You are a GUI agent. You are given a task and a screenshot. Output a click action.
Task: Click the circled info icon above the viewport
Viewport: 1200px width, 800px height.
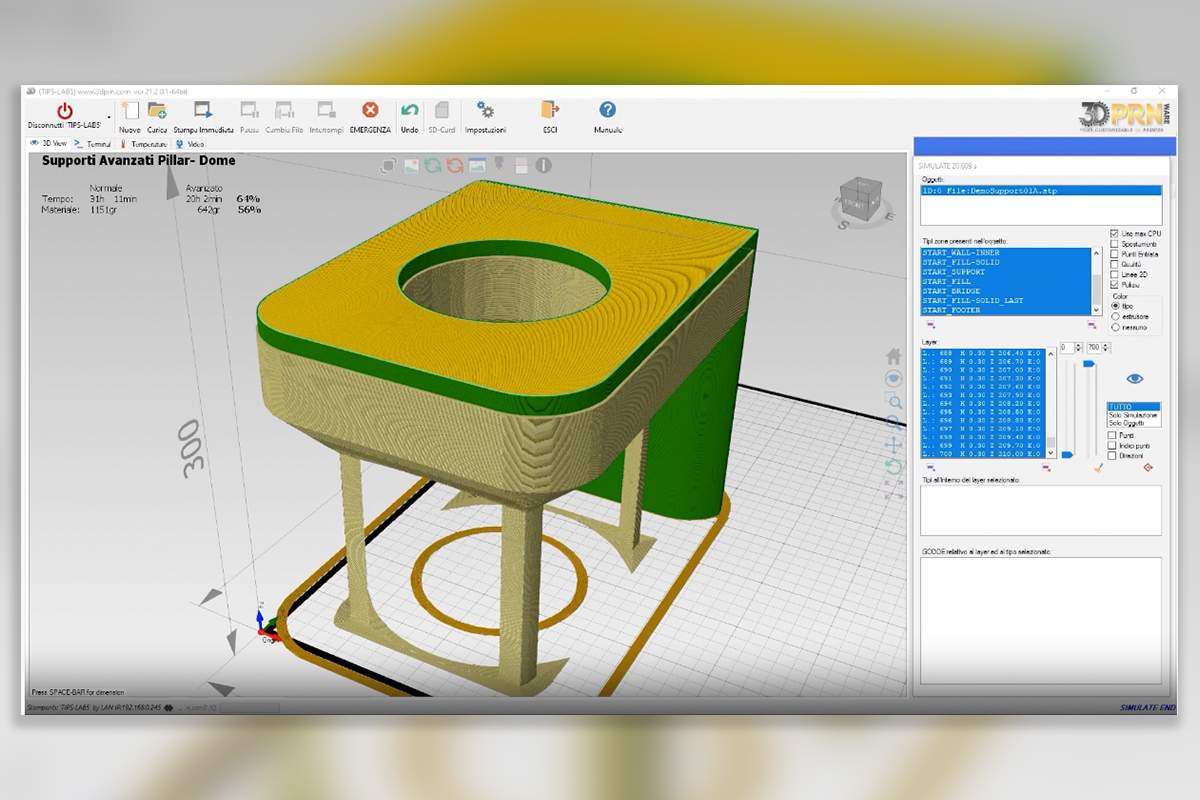[543, 165]
